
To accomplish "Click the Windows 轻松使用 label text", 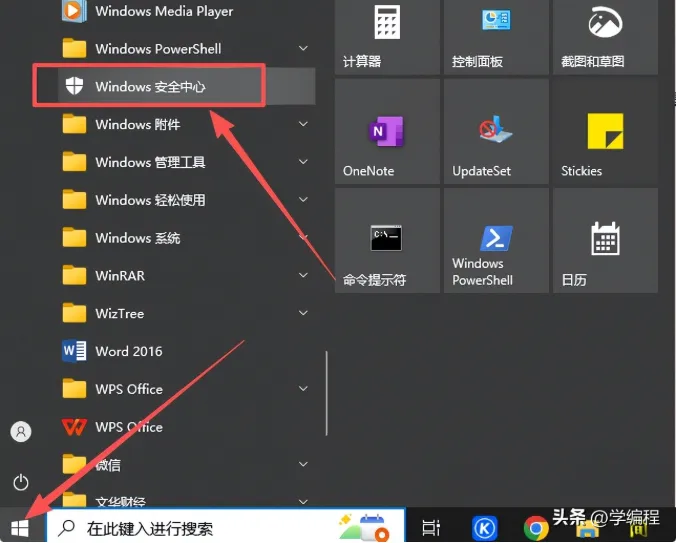I will tap(150, 200).
